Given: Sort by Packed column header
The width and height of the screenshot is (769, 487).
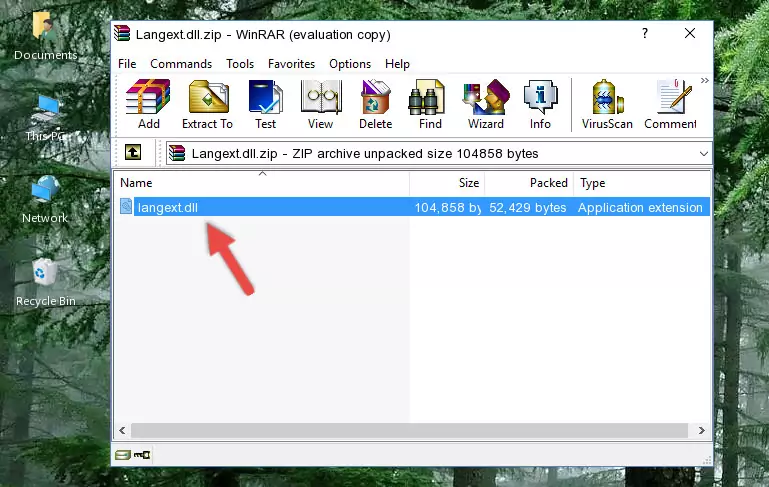Looking at the screenshot, I should pos(529,183).
